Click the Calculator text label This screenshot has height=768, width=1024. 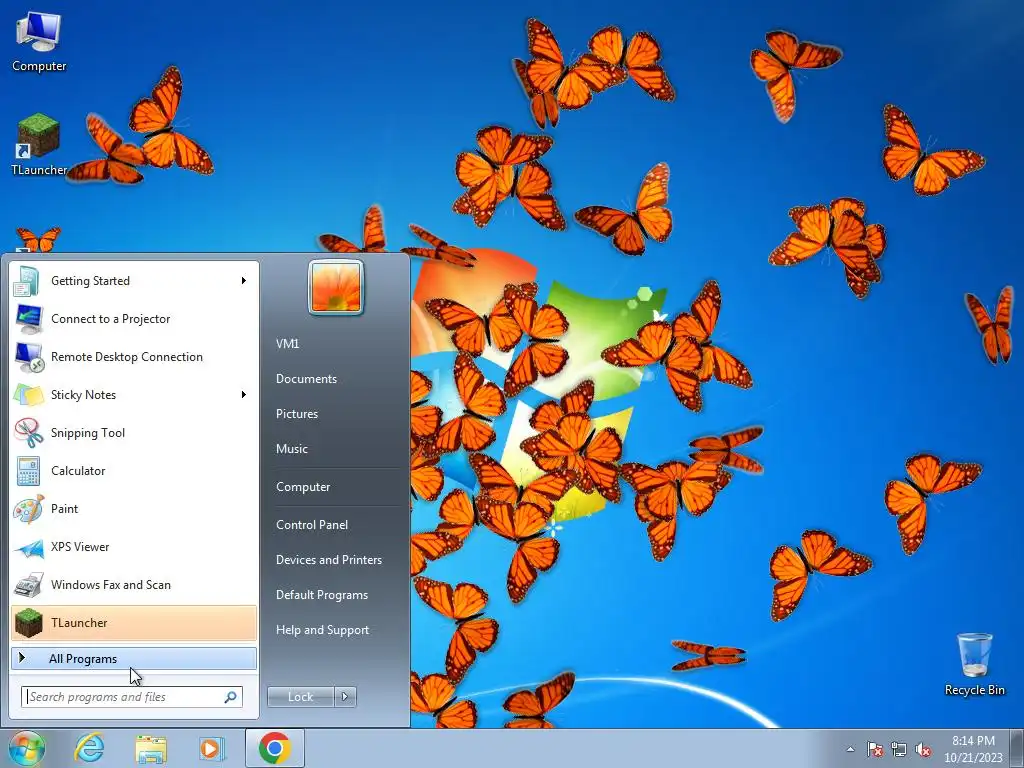tap(78, 471)
